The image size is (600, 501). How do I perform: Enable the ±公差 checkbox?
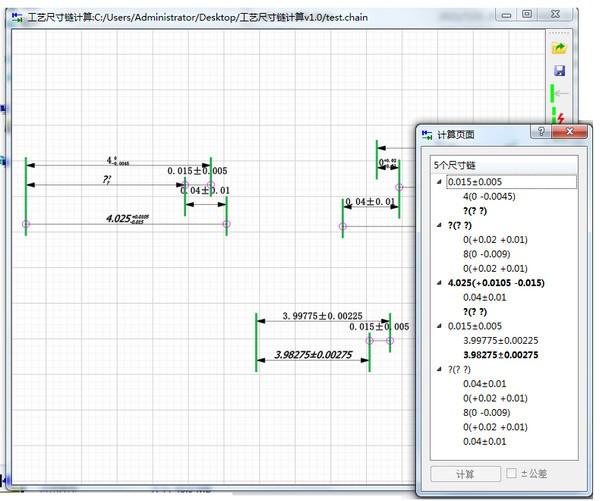[511, 473]
